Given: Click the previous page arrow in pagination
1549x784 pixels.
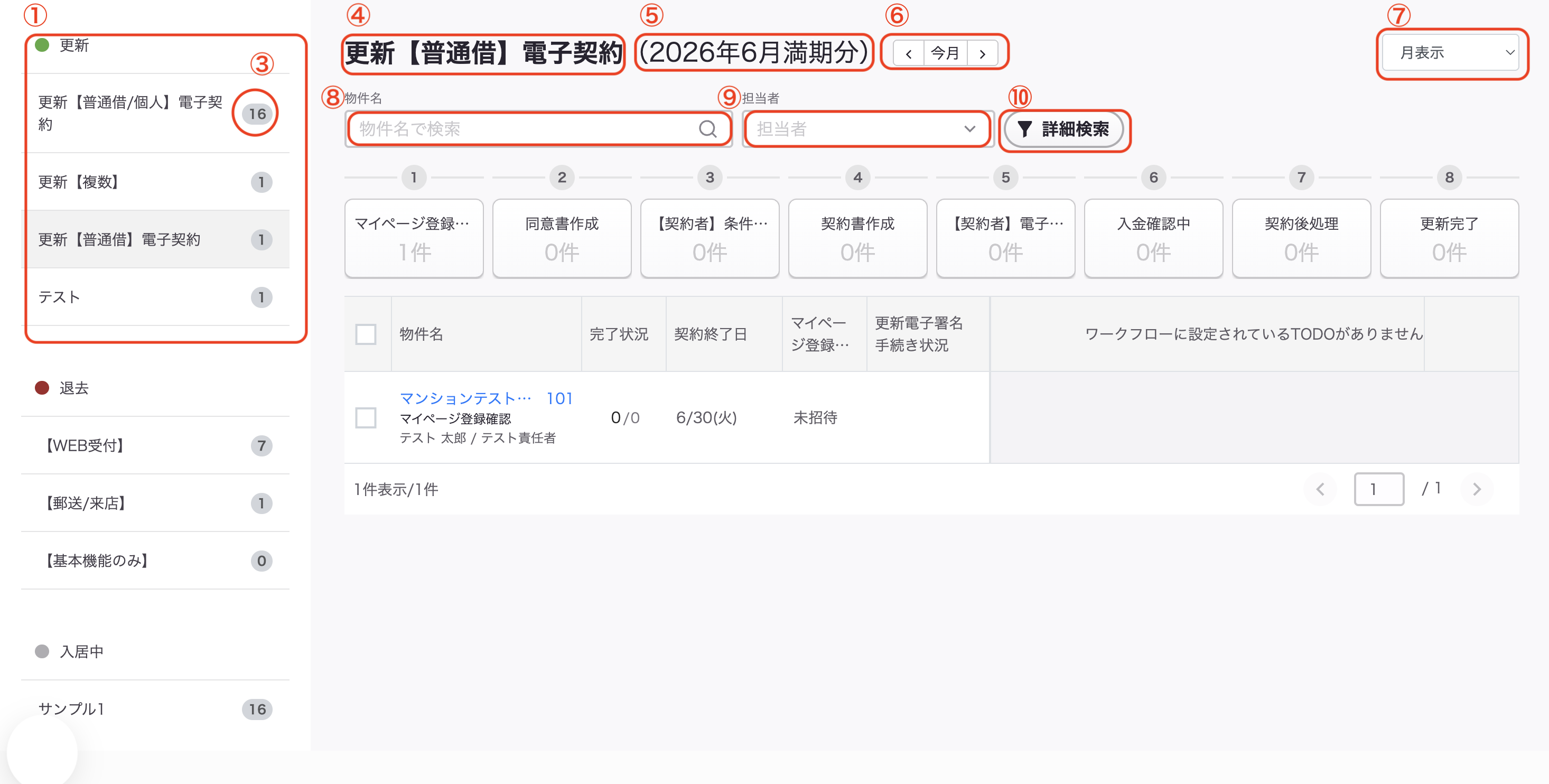Looking at the screenshot, I should point(1320,489).
